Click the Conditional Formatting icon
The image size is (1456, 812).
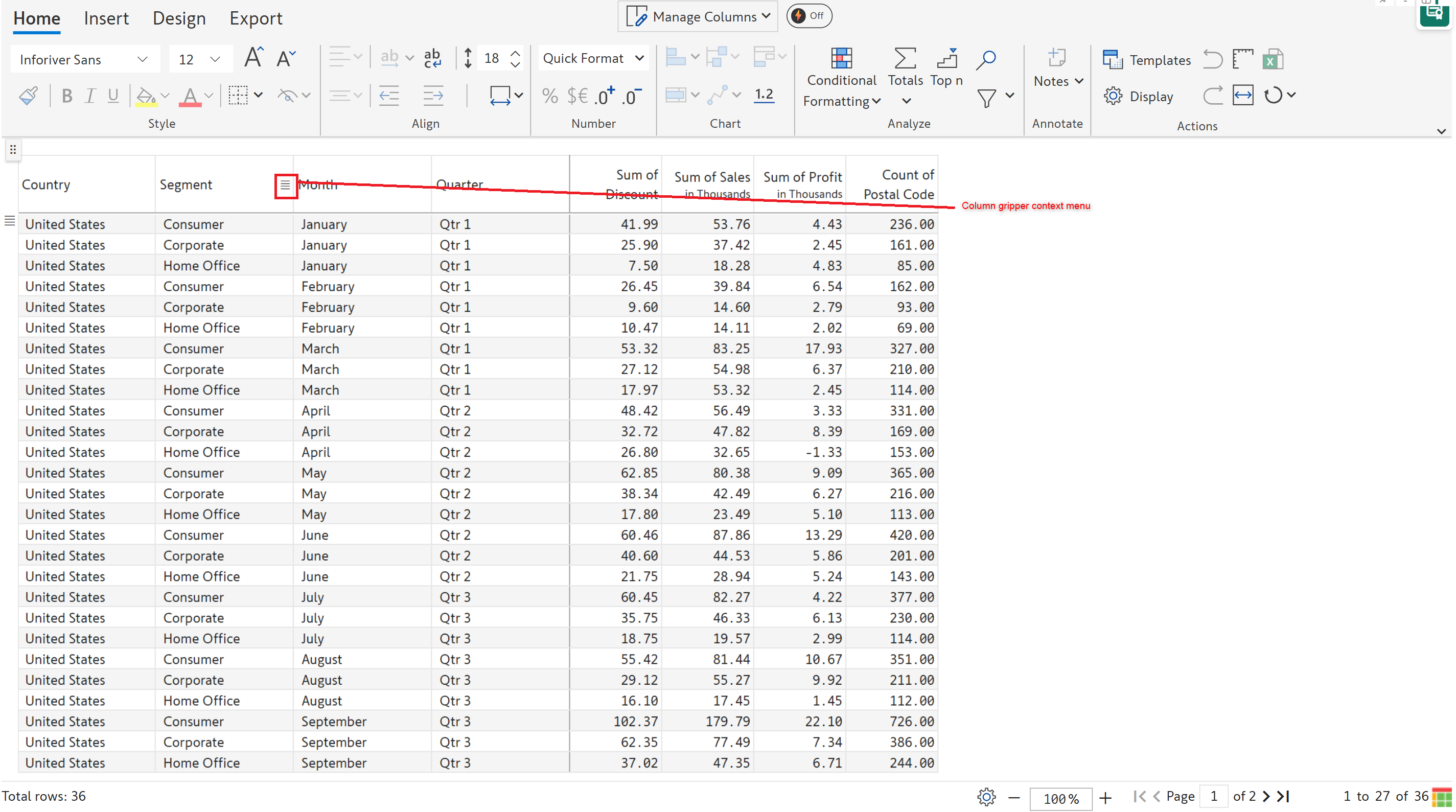tap(841, 59)
